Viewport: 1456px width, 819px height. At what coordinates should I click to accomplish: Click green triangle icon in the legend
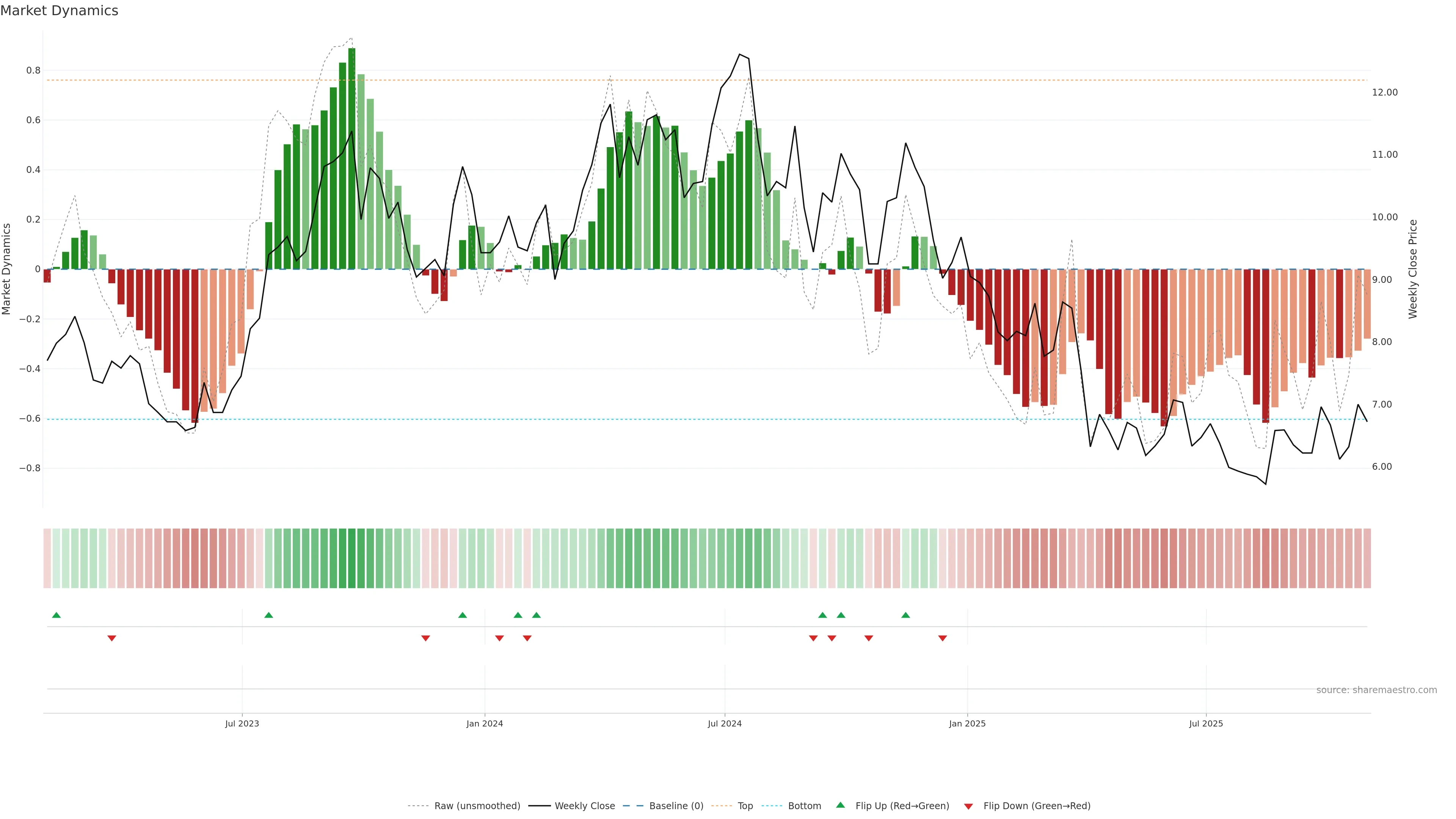(x=841, y=805)
